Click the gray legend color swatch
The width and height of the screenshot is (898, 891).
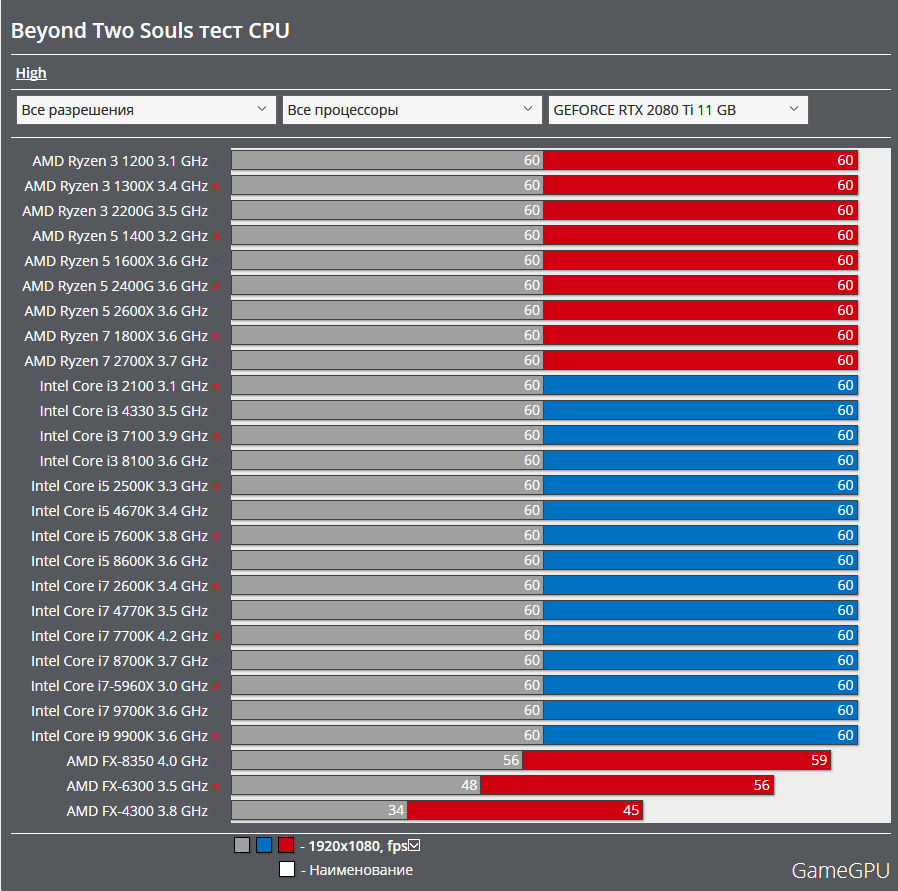[x=242, y=845]
